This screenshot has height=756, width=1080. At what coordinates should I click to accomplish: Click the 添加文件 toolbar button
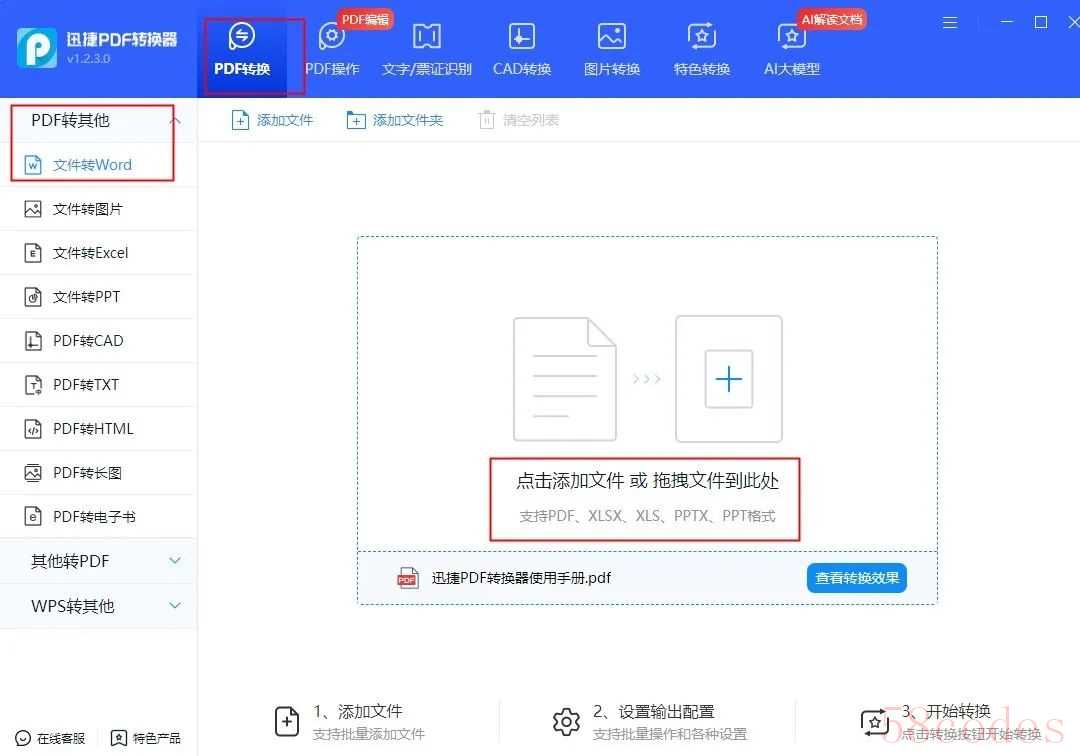(x=272, y=120)
